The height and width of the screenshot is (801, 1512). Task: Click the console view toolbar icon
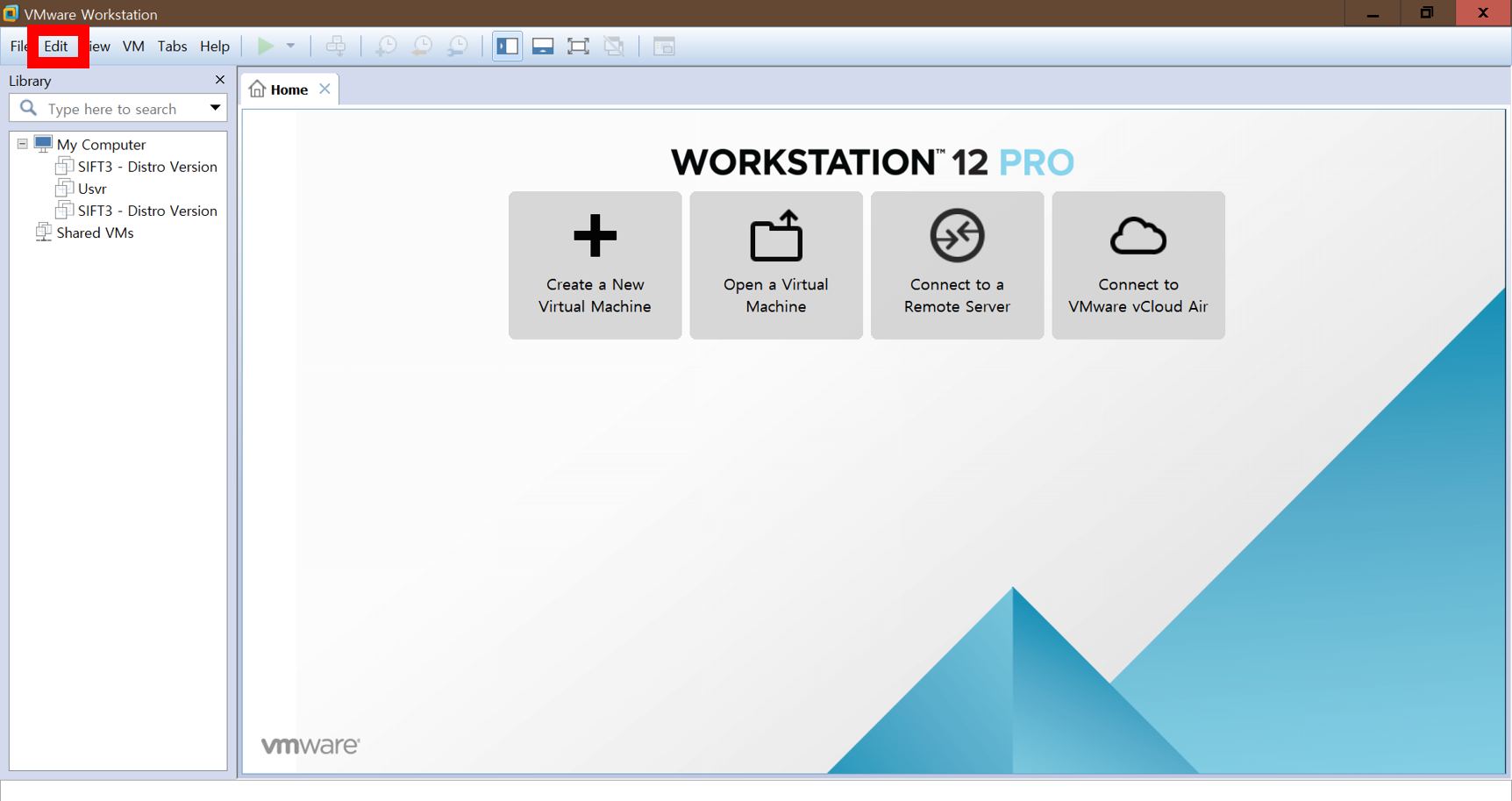[x=664, y=46]
